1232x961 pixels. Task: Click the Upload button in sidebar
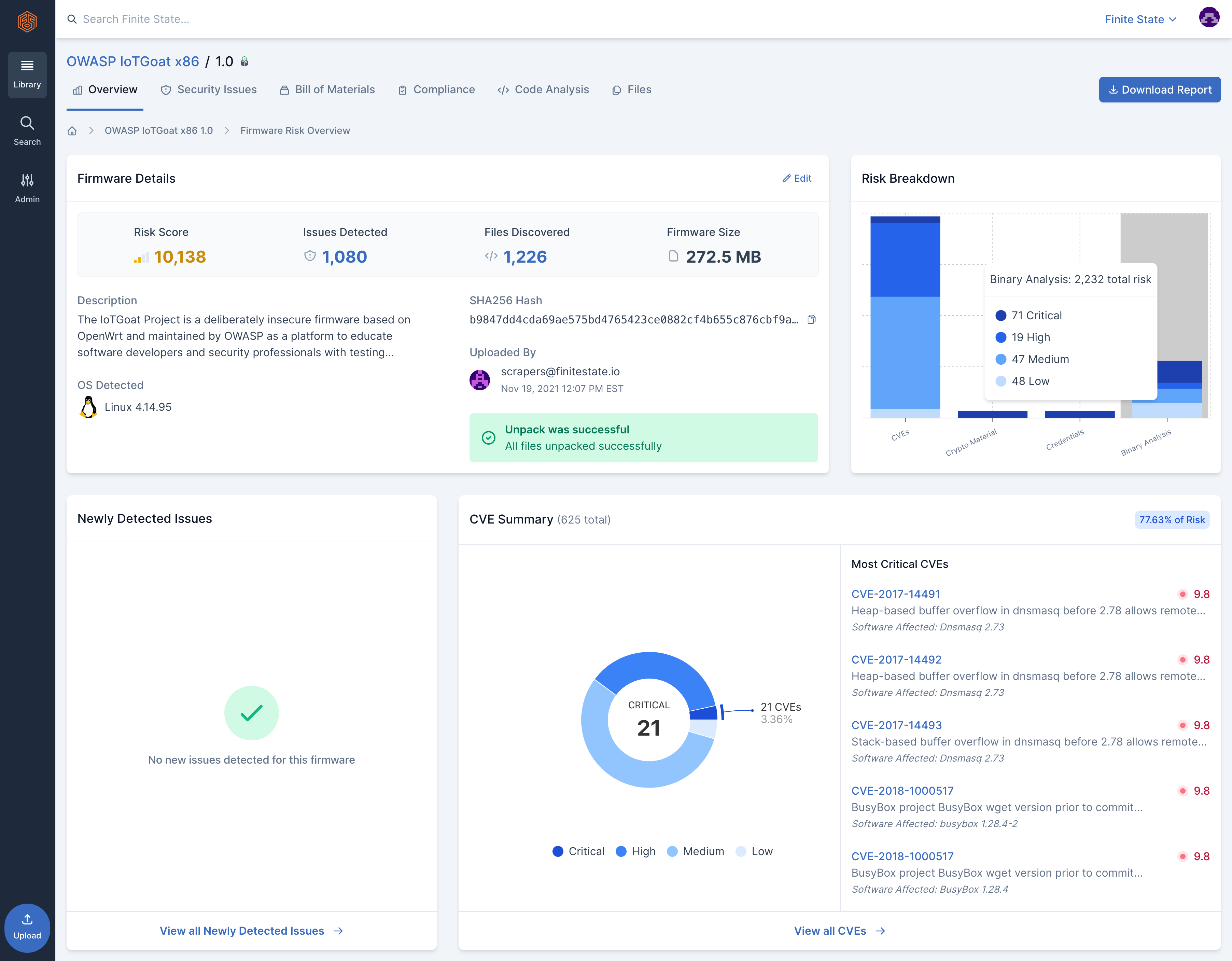coord(27,927)
